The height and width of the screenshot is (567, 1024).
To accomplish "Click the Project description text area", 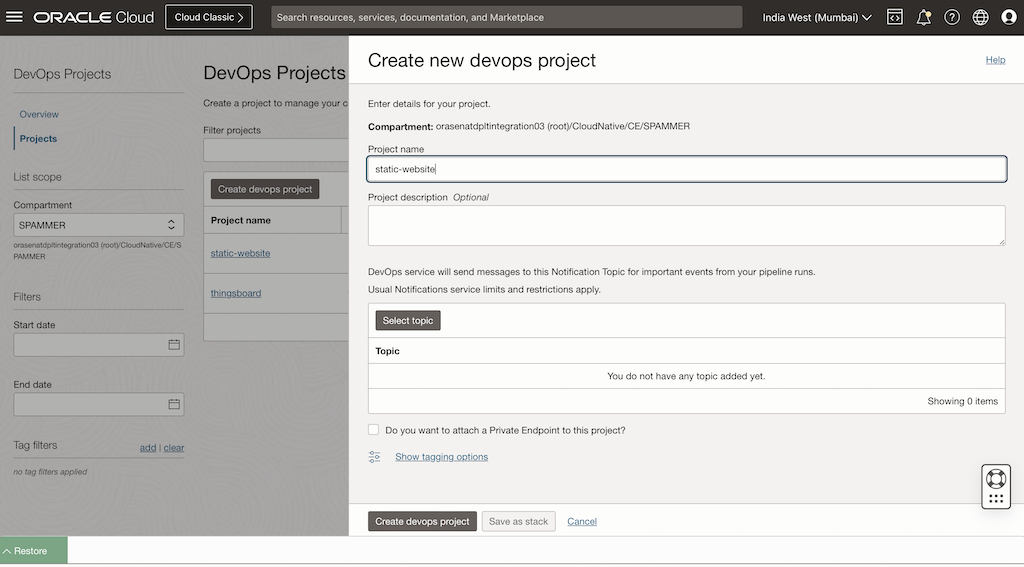I will coord(686,225).
